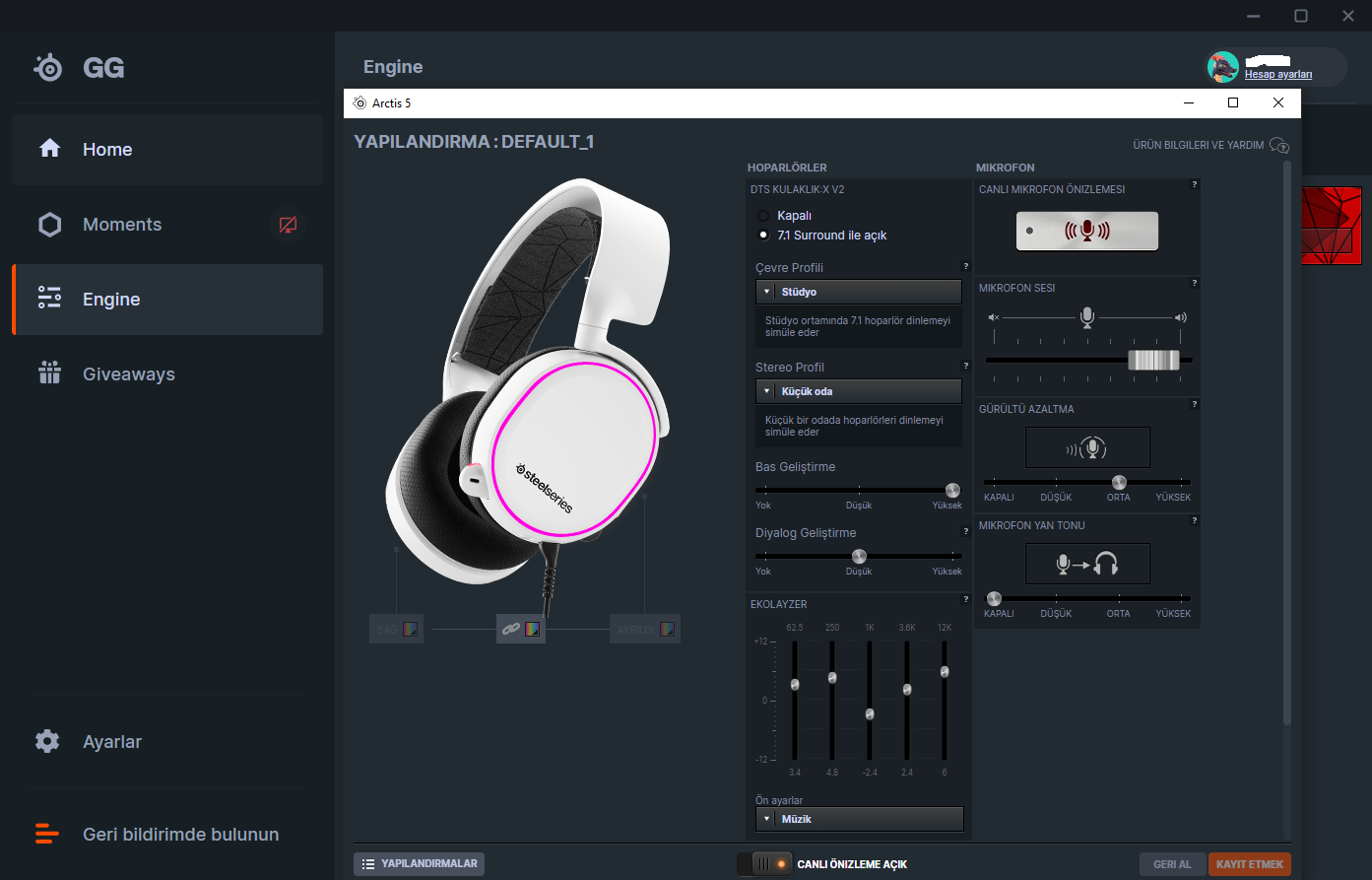Viewport: 1372px width, 880px height.
Task: Click the 3.6K equalizer band handle
Action: coord(907,689)
